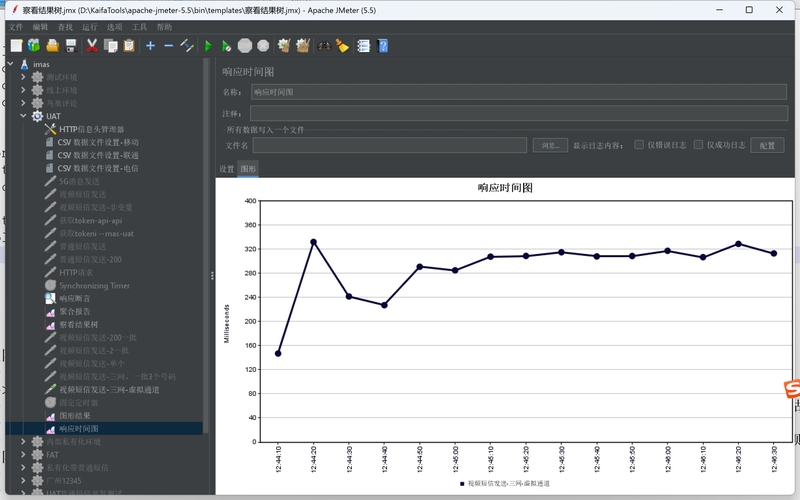Collapse the UAT thread group
The height and width of the screenshot is (500, 800).
coord(23,116)
